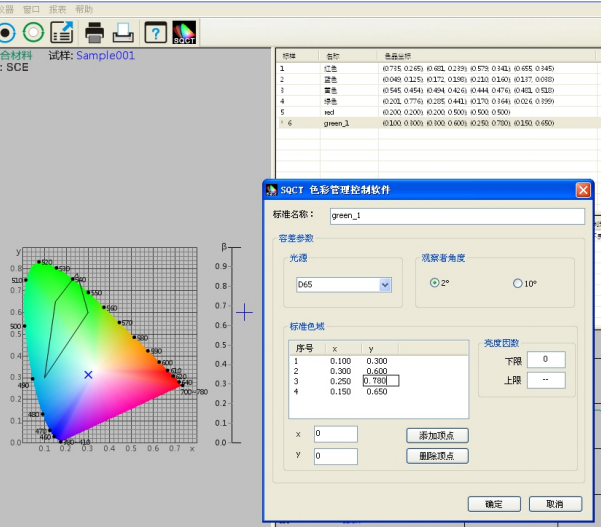Open the 报表 menu
The height and width of the screenshot is (528, 601).
pyautogui.click(x=58, y=8)
